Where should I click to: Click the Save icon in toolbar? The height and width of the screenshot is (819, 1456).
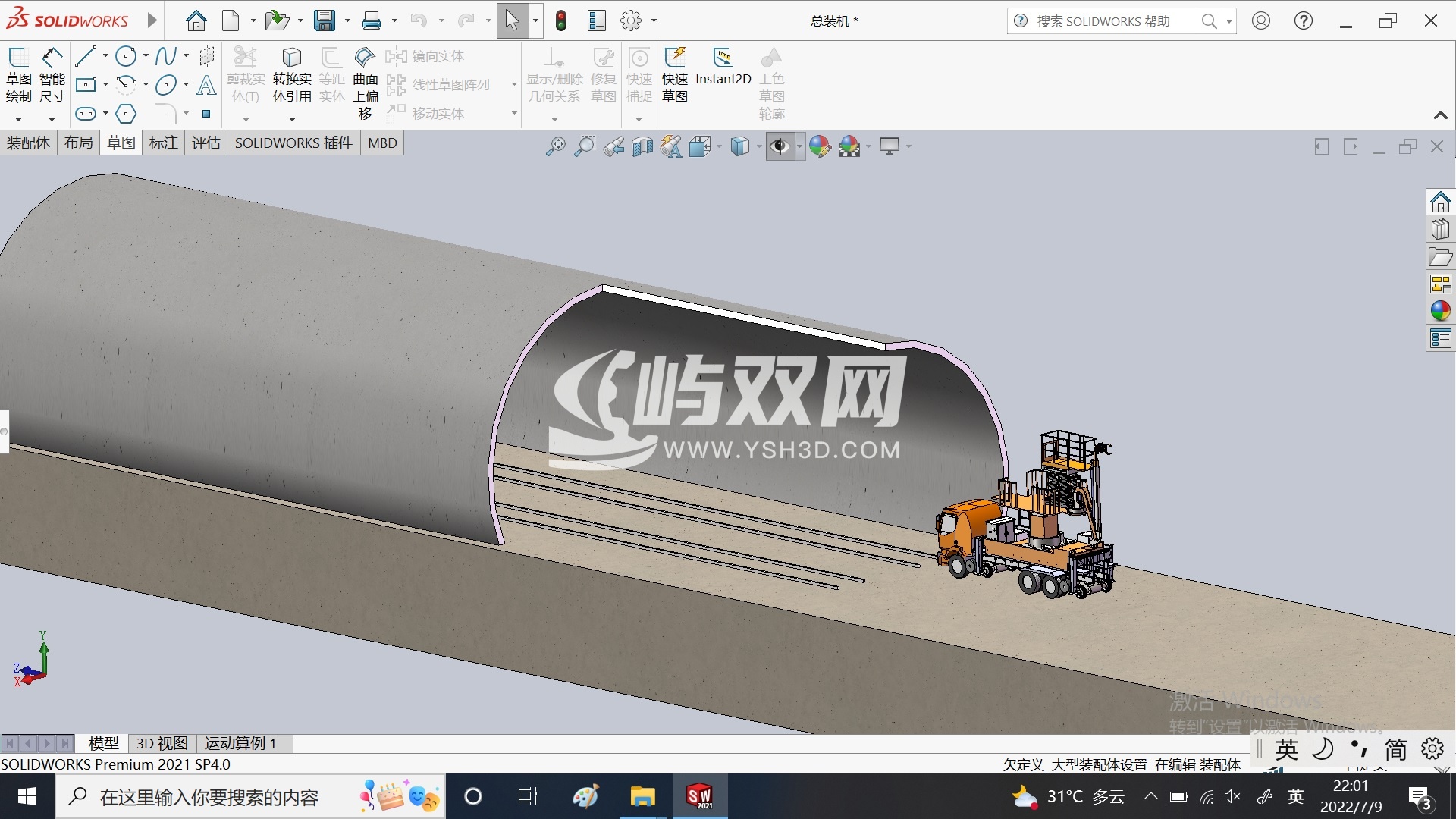pos(325,20)
